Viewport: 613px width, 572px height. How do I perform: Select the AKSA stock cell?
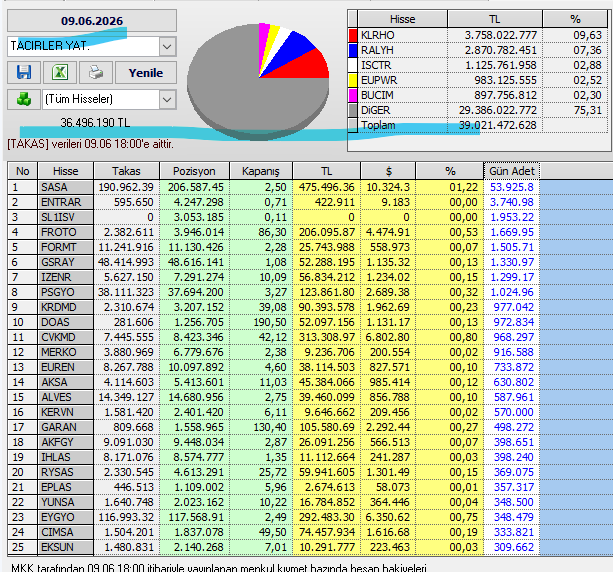coord(66,382)
